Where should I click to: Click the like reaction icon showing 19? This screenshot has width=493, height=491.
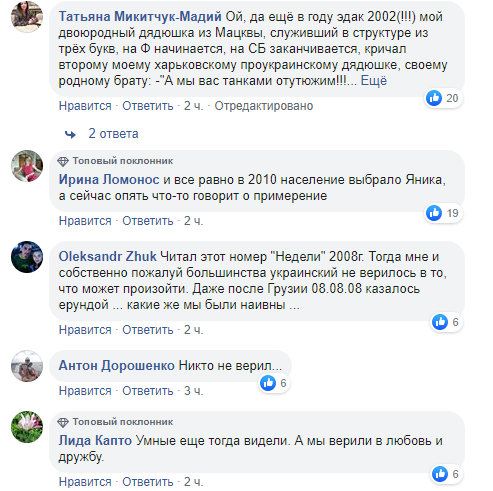pyautogui.click(x=434, y=213)
